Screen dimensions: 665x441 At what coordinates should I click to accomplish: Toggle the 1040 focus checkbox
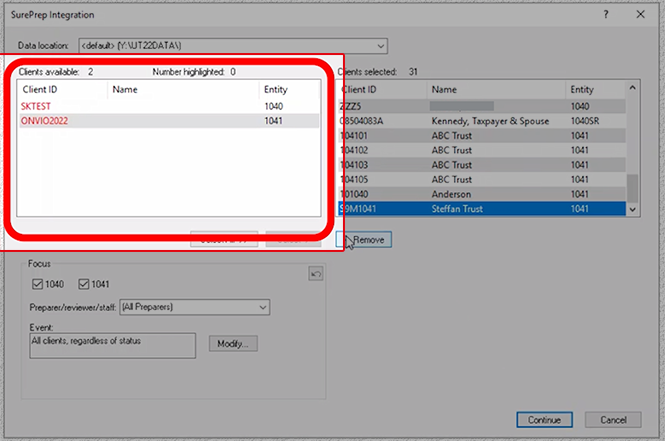(38, 286)
